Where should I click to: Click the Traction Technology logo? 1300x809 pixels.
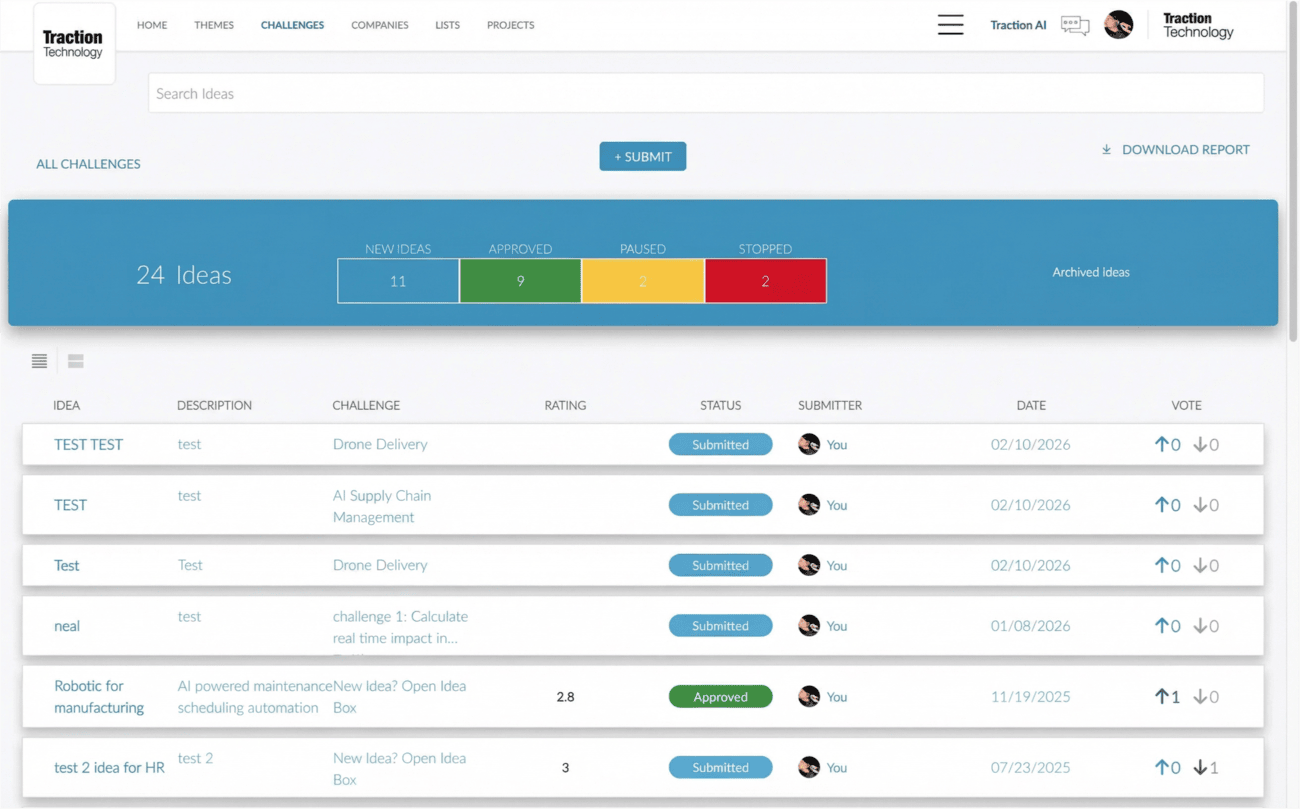74,42
